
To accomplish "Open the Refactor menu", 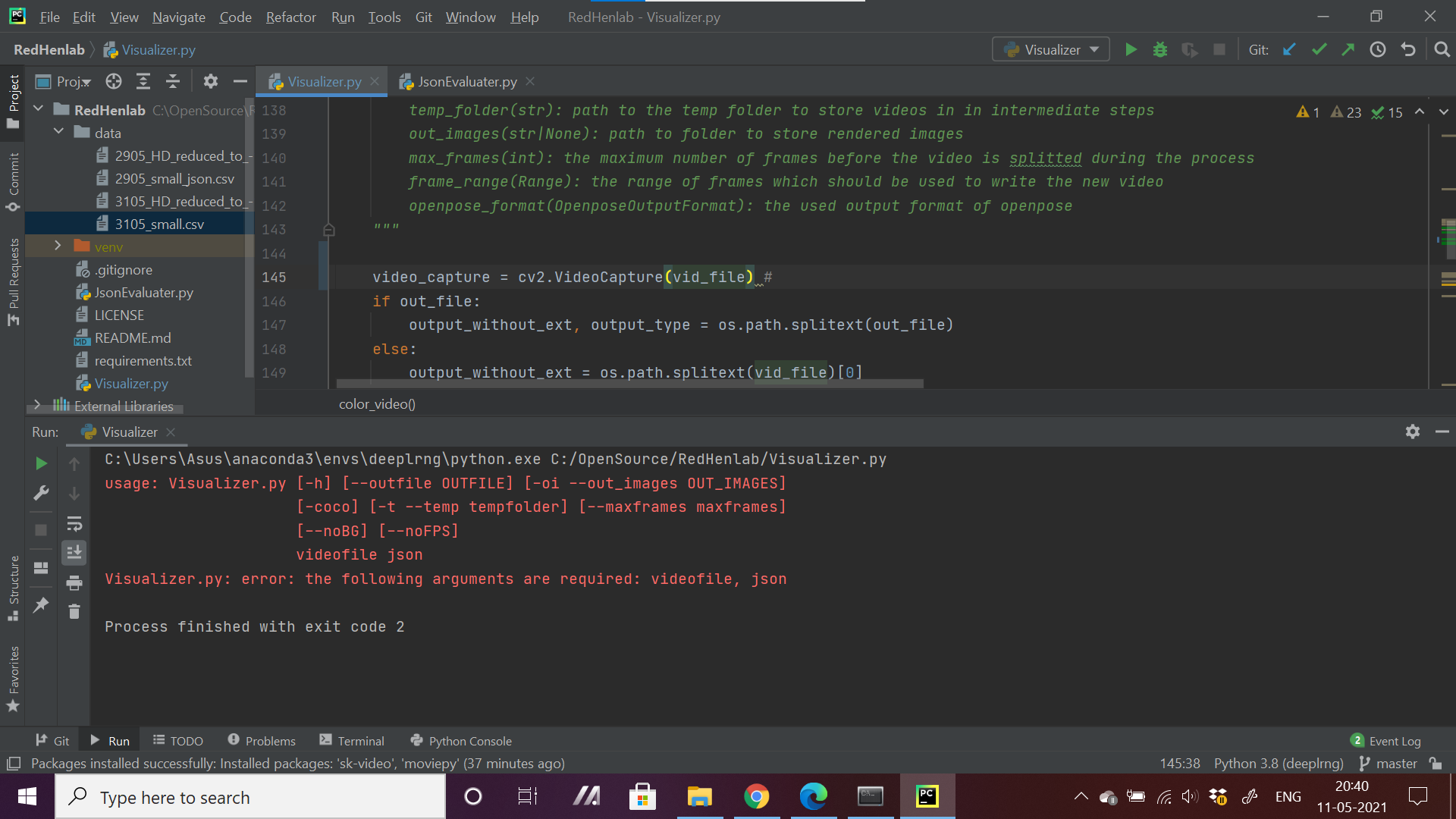I will 290,17.
